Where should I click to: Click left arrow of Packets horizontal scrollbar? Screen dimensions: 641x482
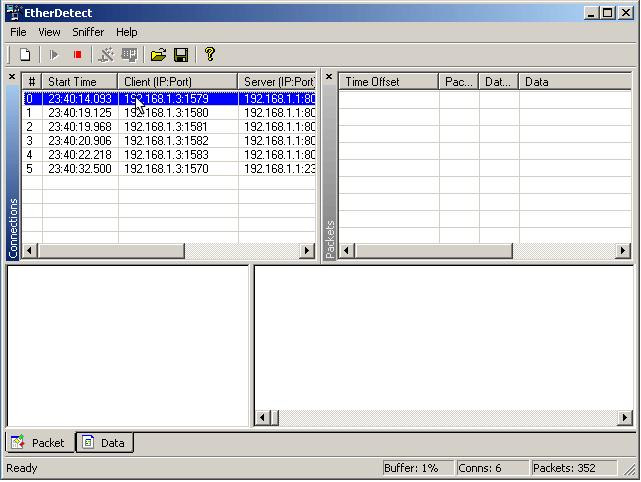(x=347, y=251)
